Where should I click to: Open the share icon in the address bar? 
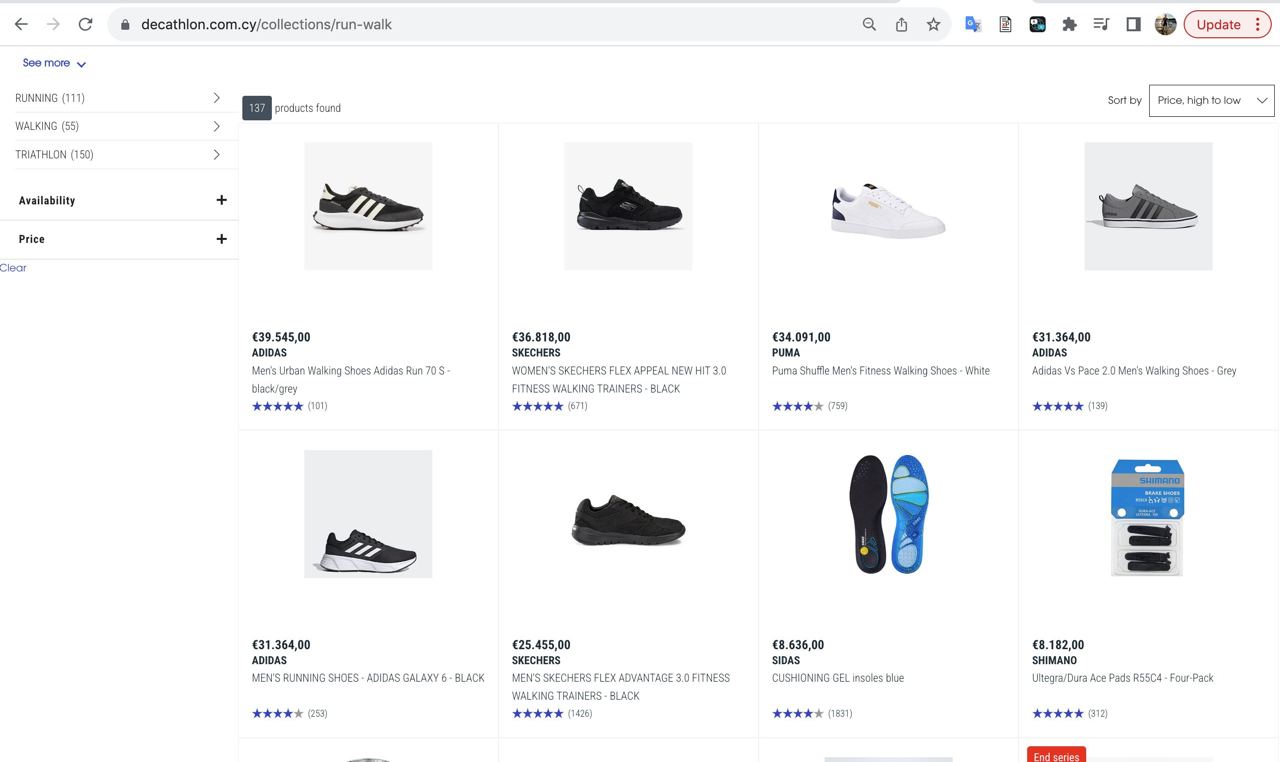[901, 24]
